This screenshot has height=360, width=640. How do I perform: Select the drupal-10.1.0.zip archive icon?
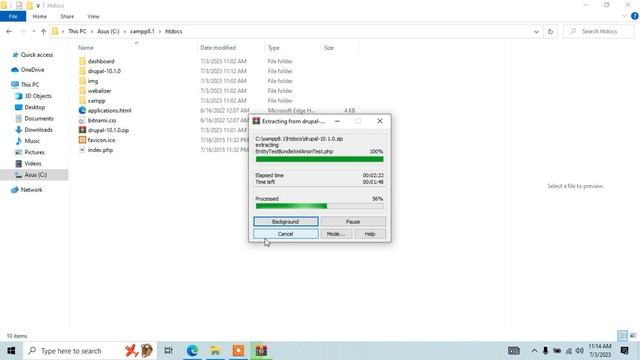[82, 130]
